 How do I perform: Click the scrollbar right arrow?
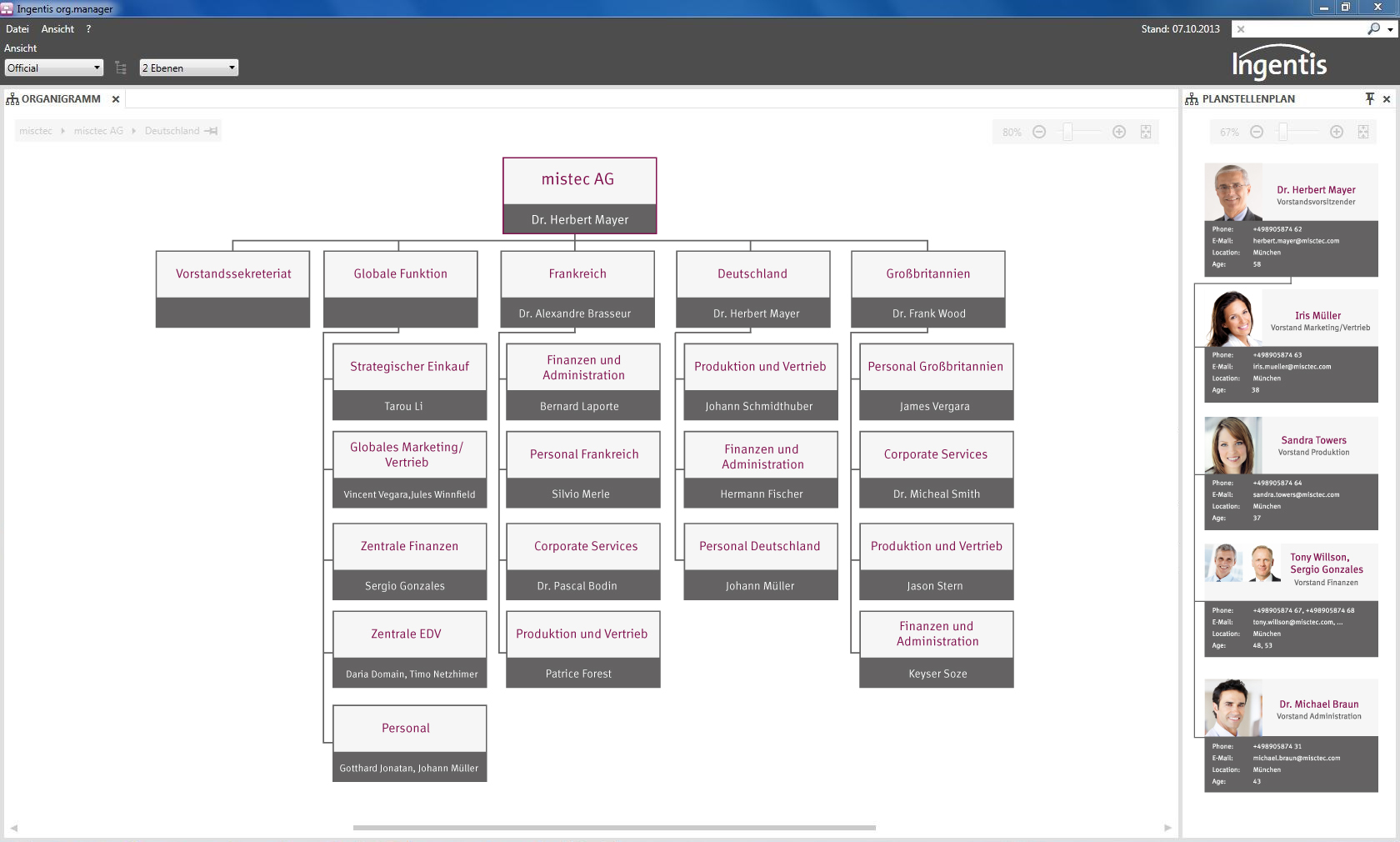coord(1167,828)
